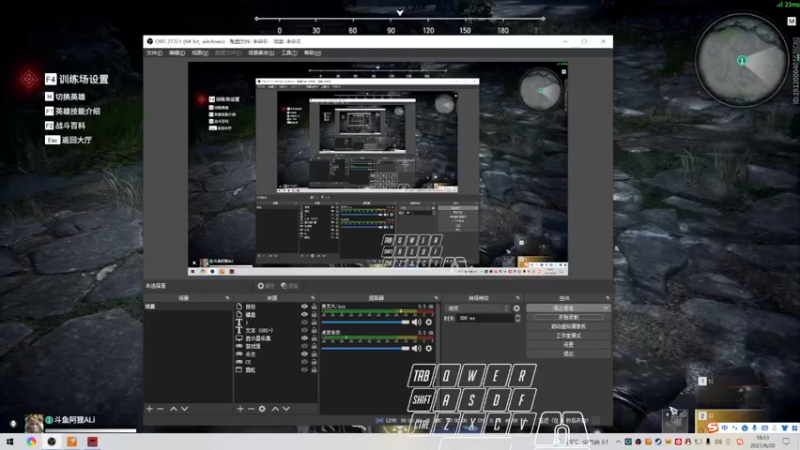The image size is (800, 450).
Task: Click 训练场设置 in the game overlay
Action: pyautogui.click(x=77, y=80)
